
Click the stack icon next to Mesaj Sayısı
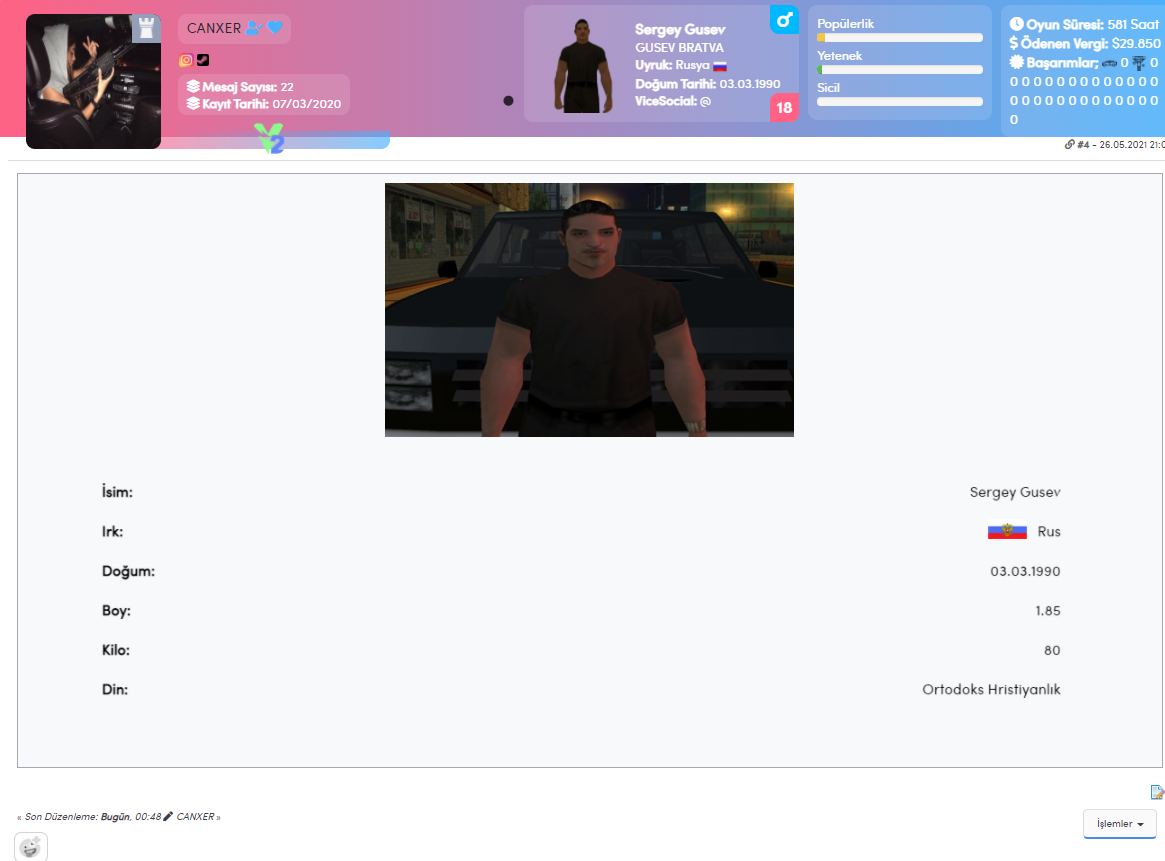coord(193,86)
